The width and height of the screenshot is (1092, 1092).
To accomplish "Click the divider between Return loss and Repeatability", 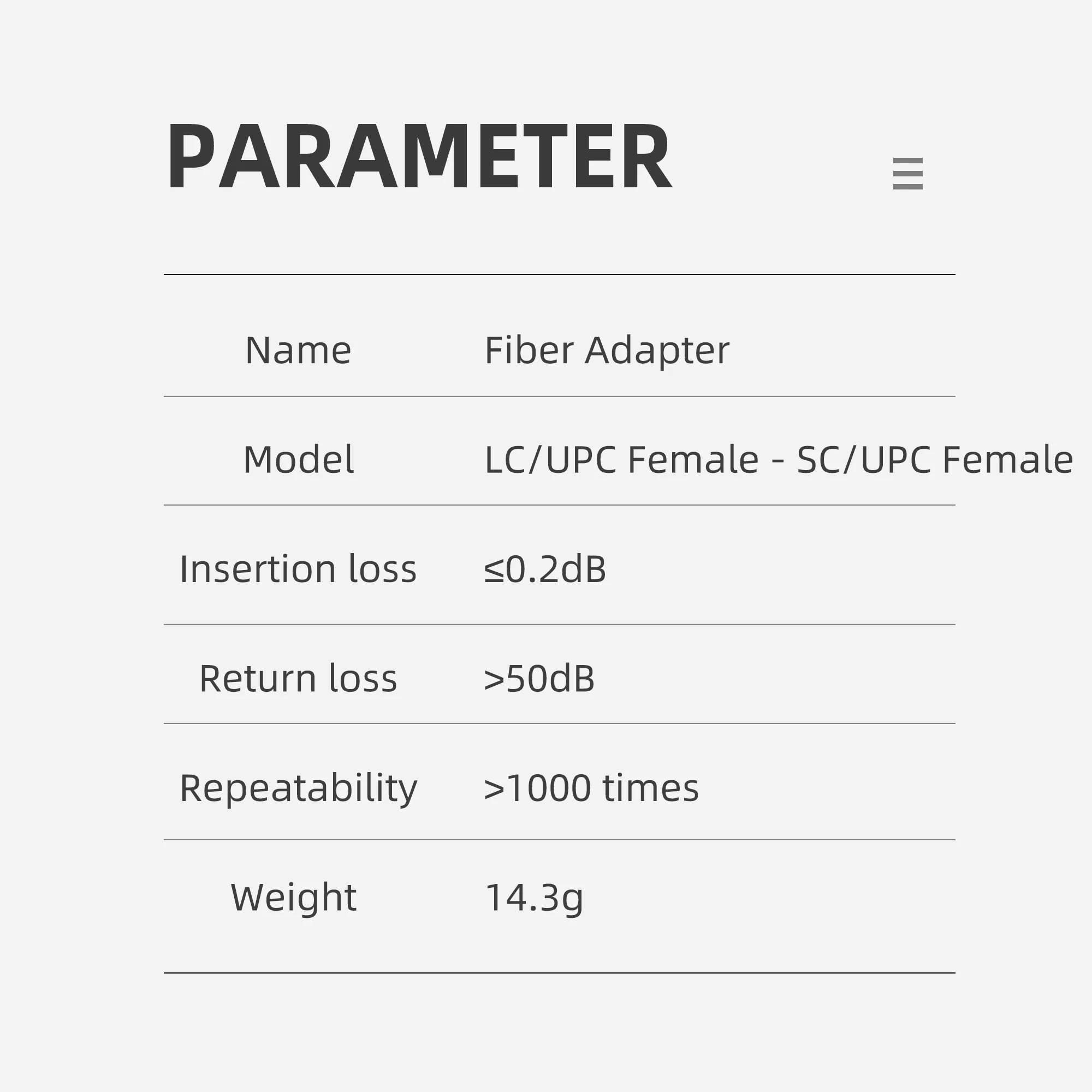I will tap(559, 723).
